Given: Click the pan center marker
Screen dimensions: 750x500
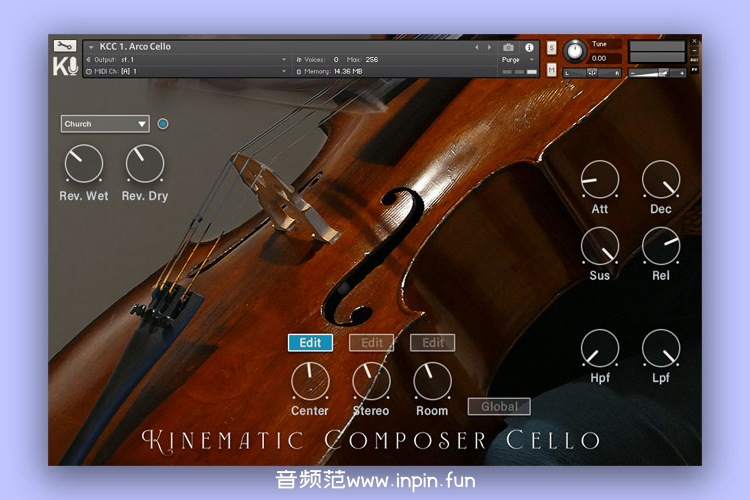Looking at the screenshot, I should tap(592, 73).
